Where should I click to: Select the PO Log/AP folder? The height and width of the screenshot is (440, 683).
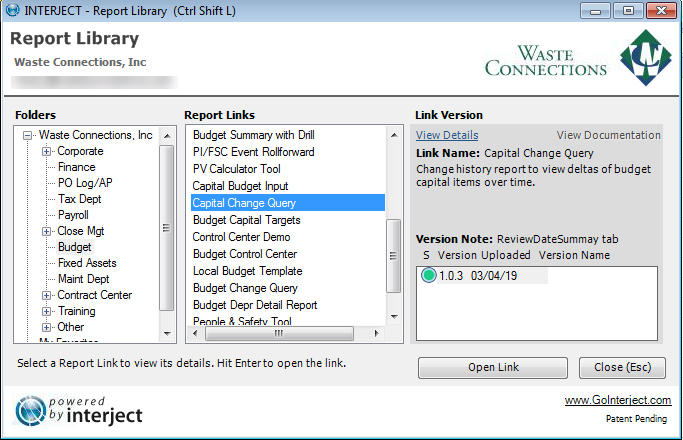pos(85,183)
